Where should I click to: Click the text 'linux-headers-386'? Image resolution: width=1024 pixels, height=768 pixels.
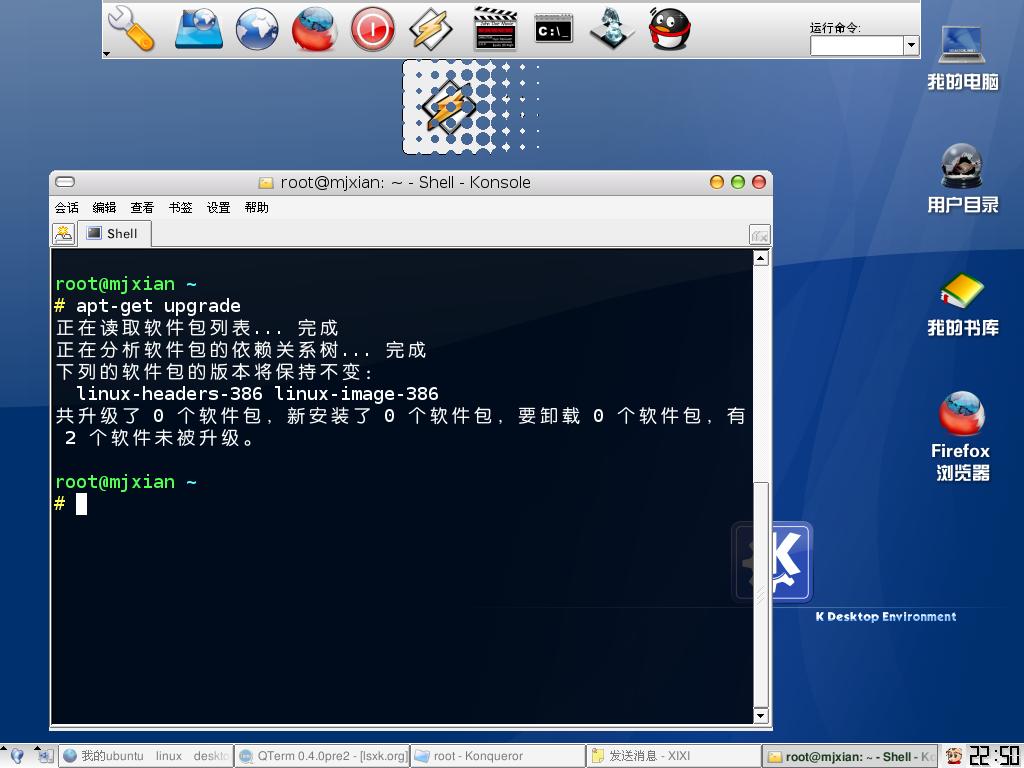[169, 394]
